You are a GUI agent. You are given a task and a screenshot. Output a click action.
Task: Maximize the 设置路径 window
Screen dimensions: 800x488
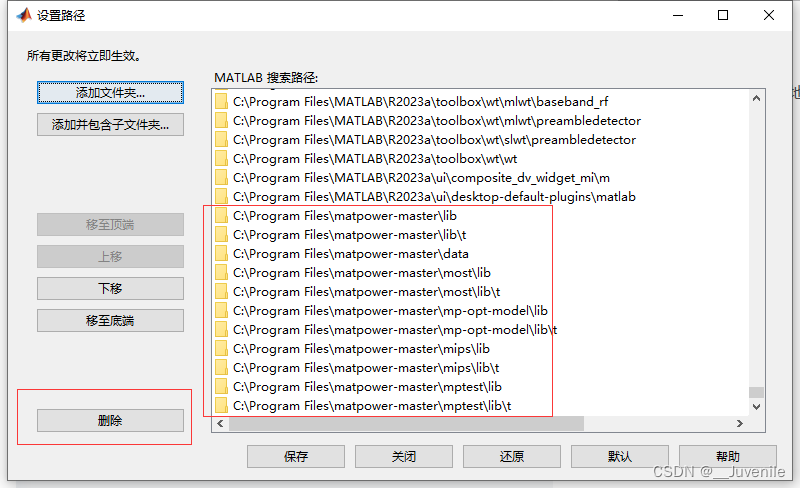(722, 15)
